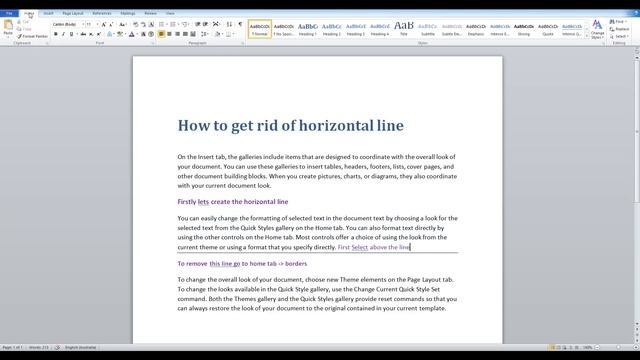Apply the Heading 1 style
Image resolution: width=640 pixels, height=360 pixels.
click(x=308, y=29)
